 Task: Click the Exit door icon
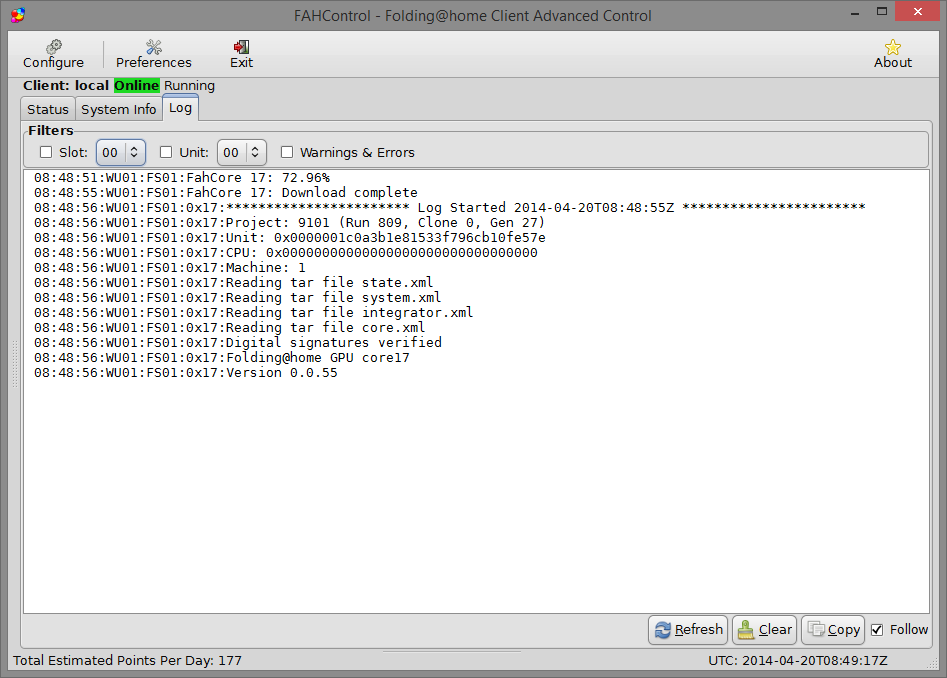(x=241, y=46)
